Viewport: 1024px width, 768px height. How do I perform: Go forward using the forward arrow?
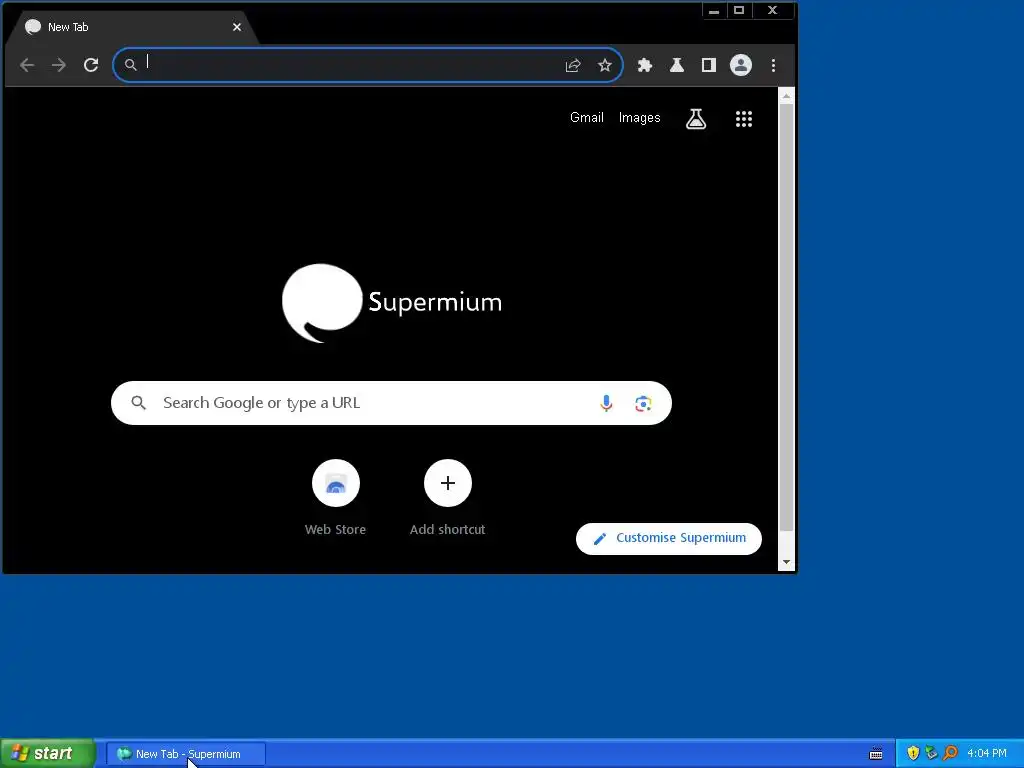click(x=59, y=65)
